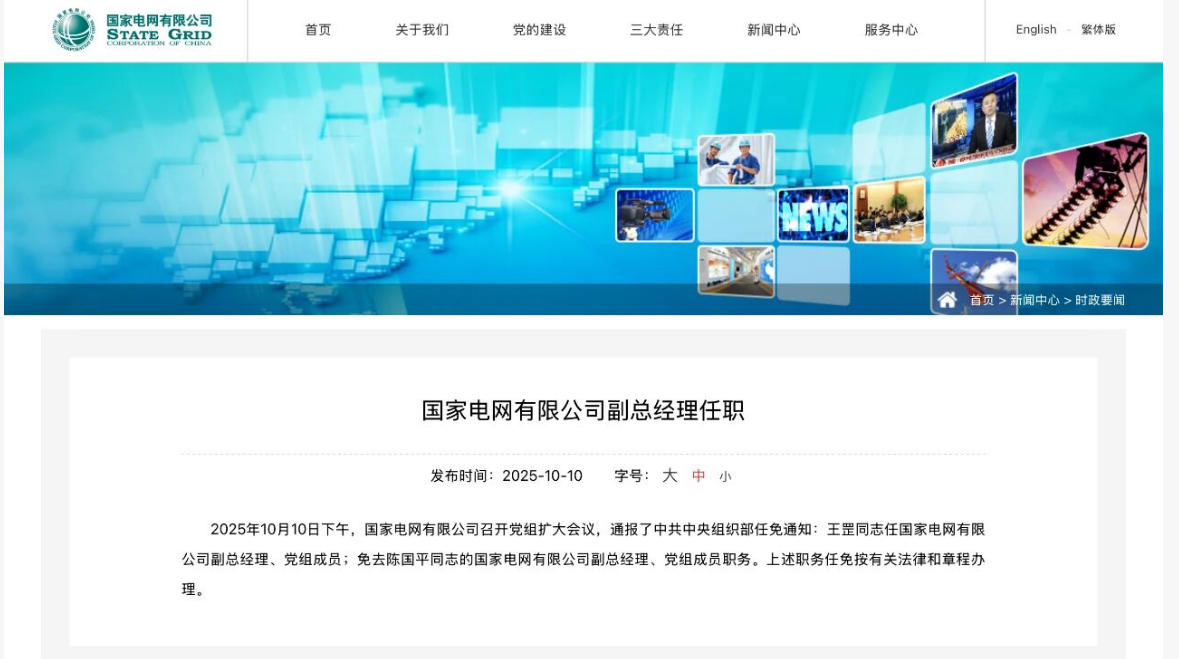Click the NEWS tile in banner
Image resolution: width=1179 pixels, height=659 pixels.
point(813,214)
